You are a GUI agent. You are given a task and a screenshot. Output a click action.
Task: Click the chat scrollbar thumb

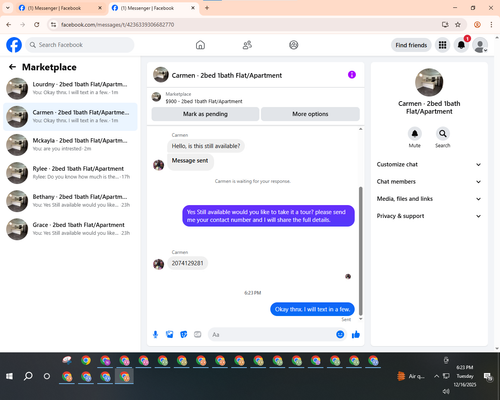(x=360, y=251)
